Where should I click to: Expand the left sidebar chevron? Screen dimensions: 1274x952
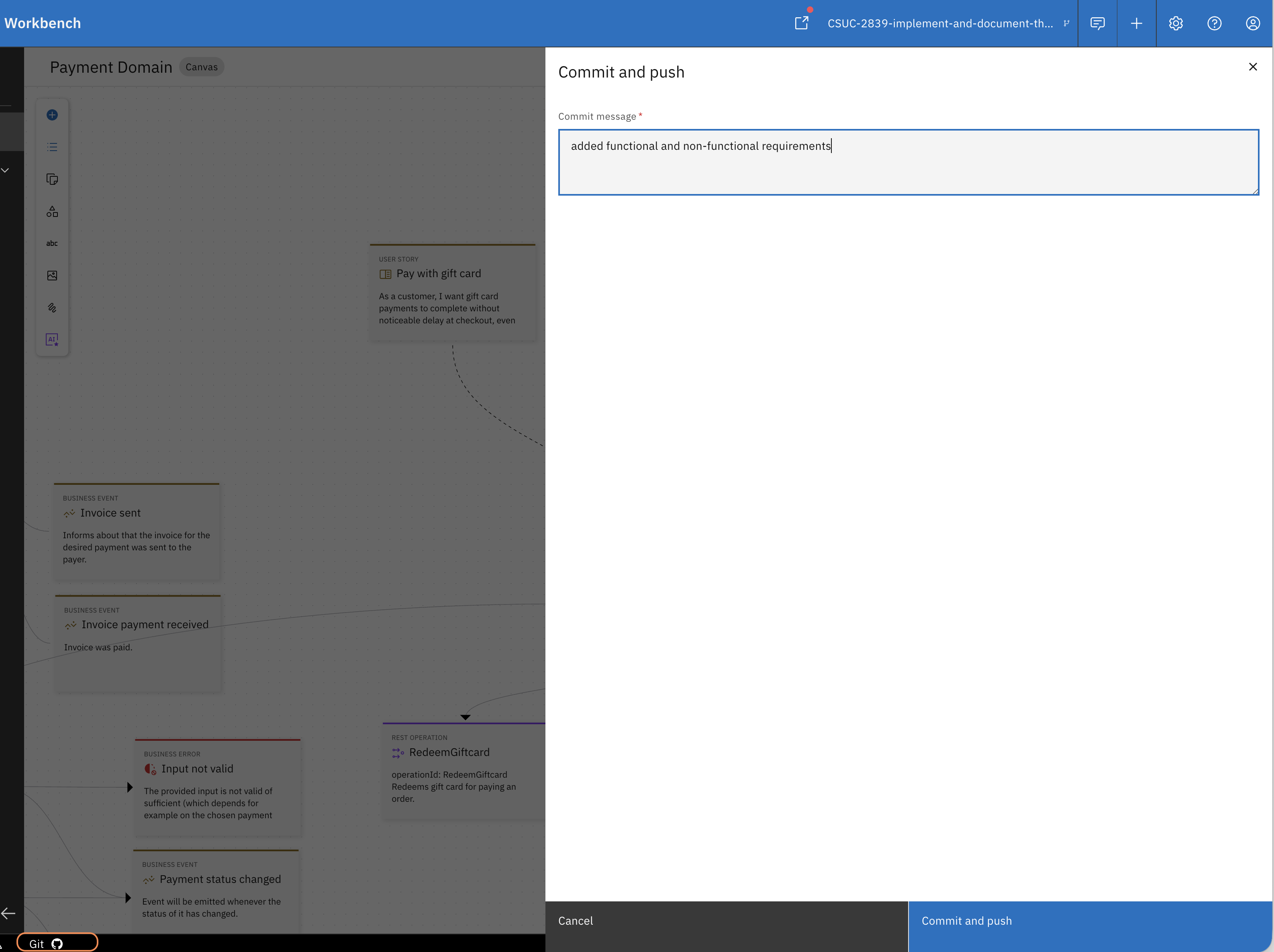tap(5, 170)
